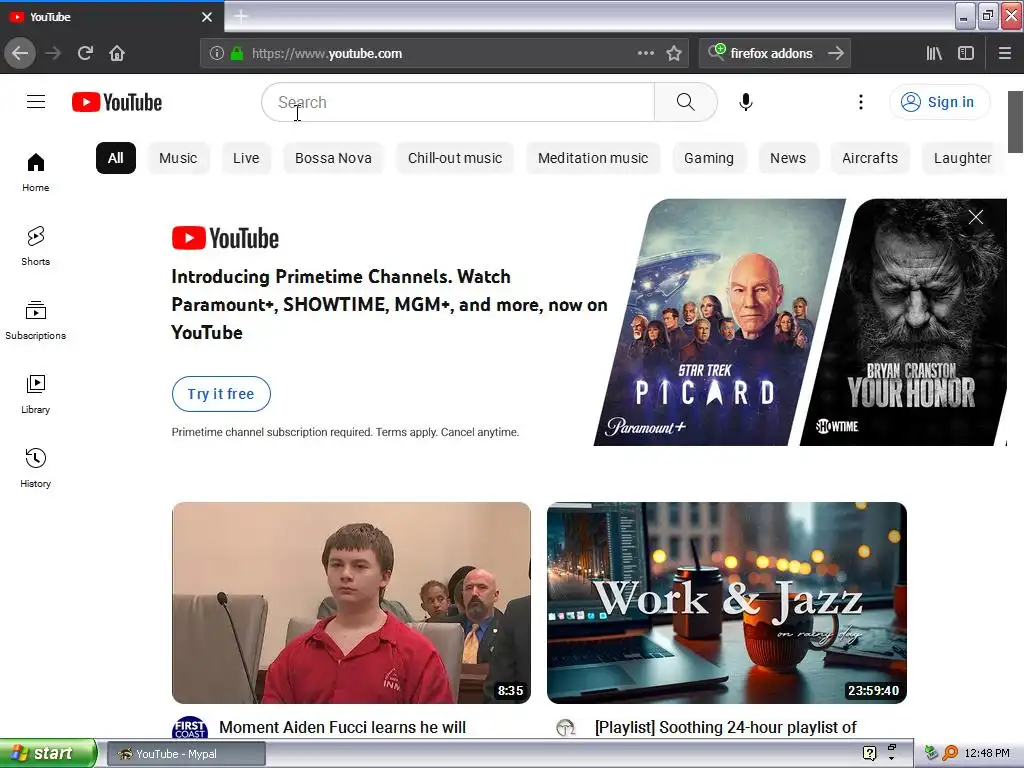Open the Aiden Fucci video thumbnail
Viewport: 1024px width, 768px height.
coord(351,603)
